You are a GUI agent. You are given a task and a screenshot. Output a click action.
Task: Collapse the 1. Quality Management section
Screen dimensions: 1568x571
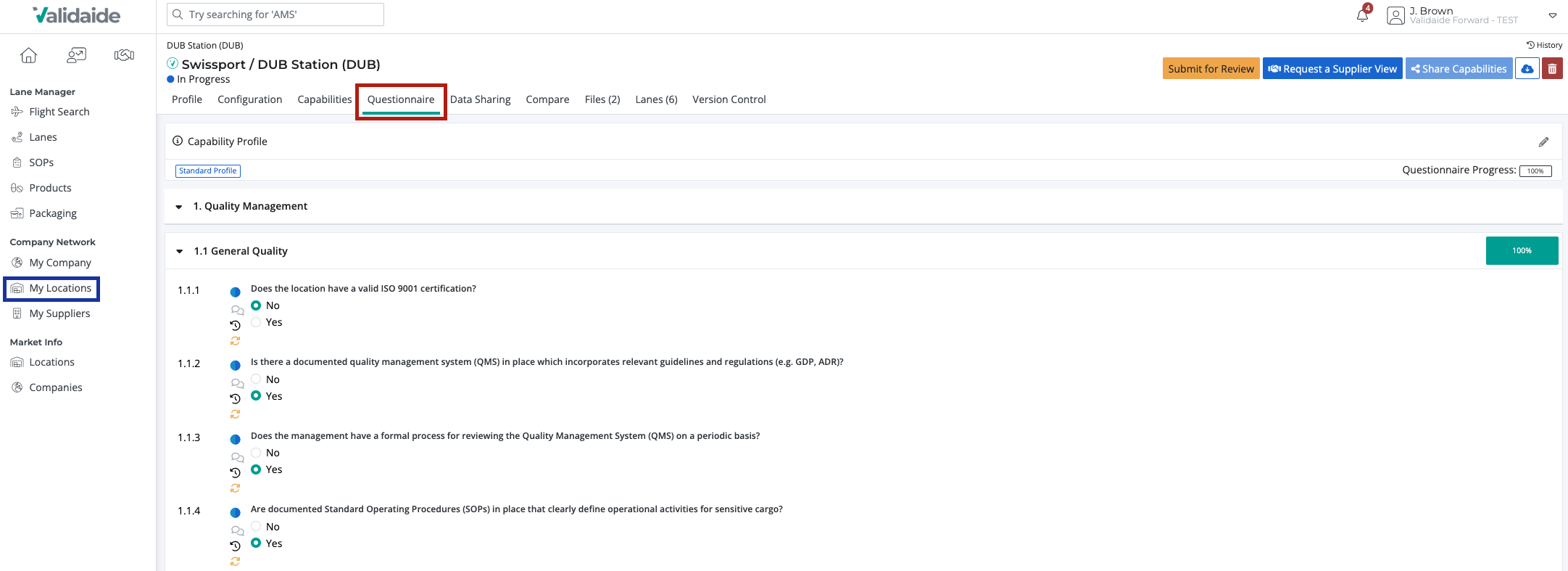178,207
